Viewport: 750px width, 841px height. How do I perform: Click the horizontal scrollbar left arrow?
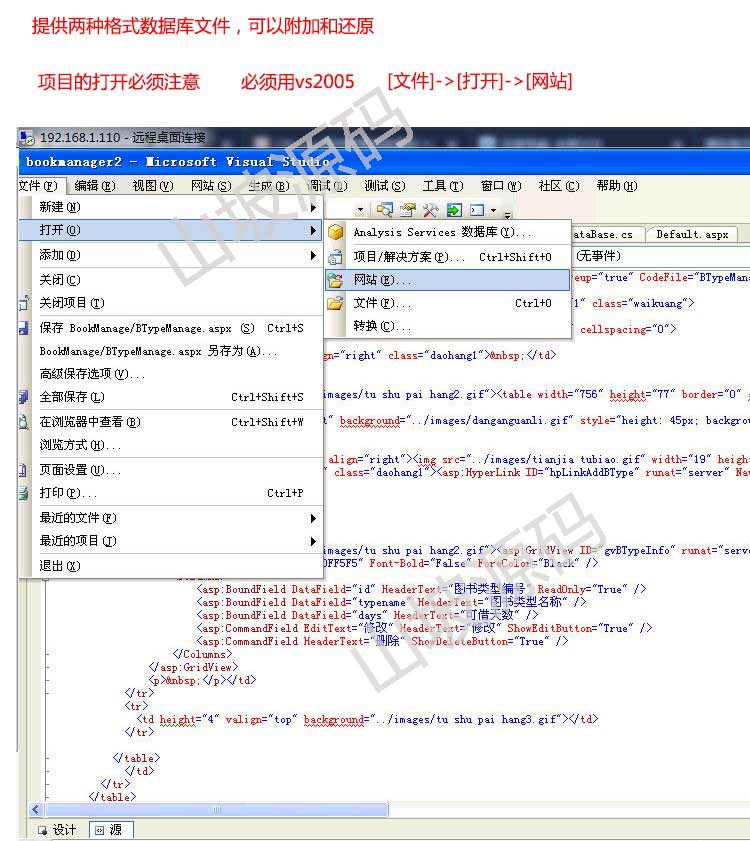[x=36, y=809]
